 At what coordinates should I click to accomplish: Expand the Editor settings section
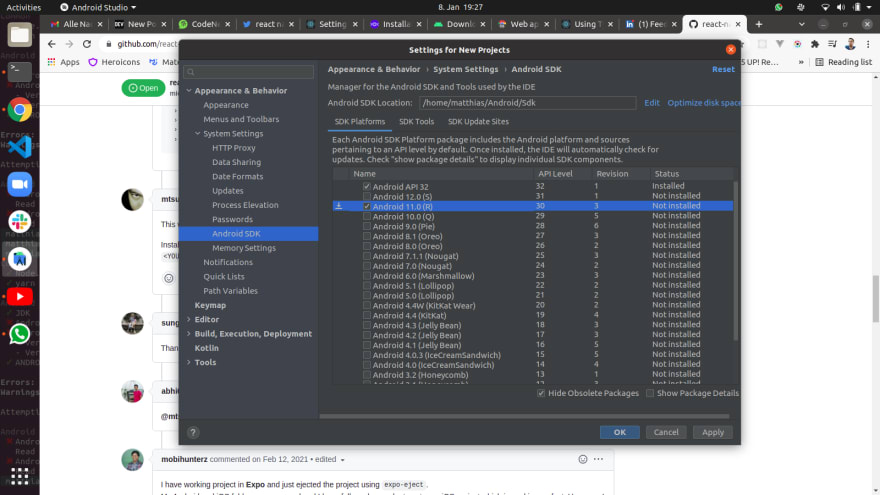189,319
